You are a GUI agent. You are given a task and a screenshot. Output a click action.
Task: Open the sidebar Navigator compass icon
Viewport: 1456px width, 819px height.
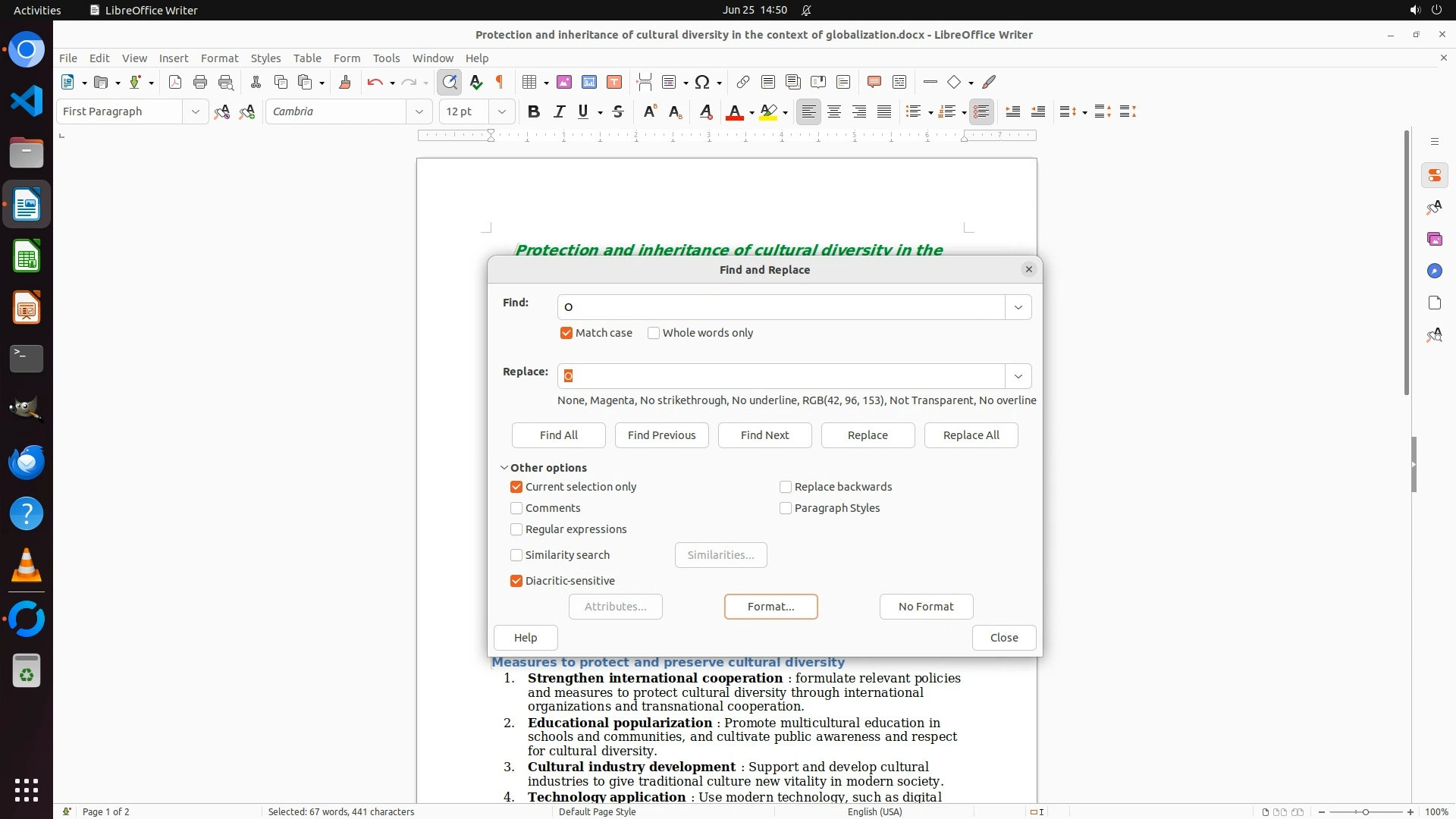click(1434, 271)
